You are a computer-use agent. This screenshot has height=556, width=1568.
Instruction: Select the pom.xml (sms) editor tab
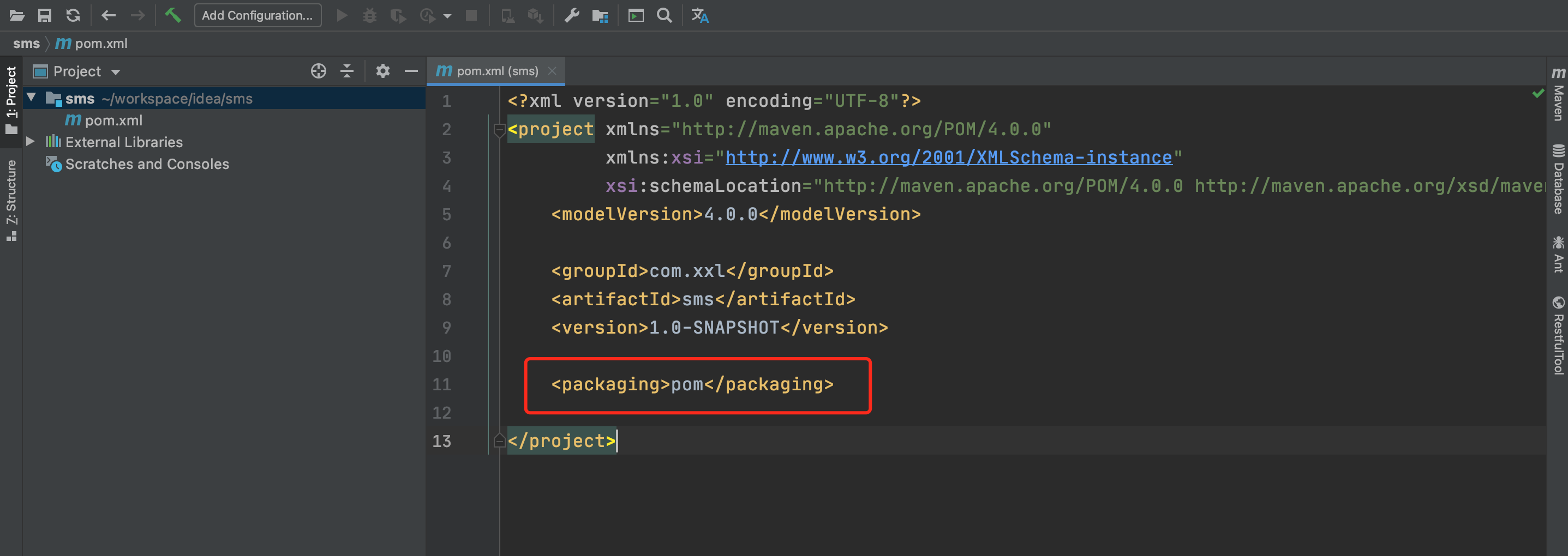tap(495, 71)
